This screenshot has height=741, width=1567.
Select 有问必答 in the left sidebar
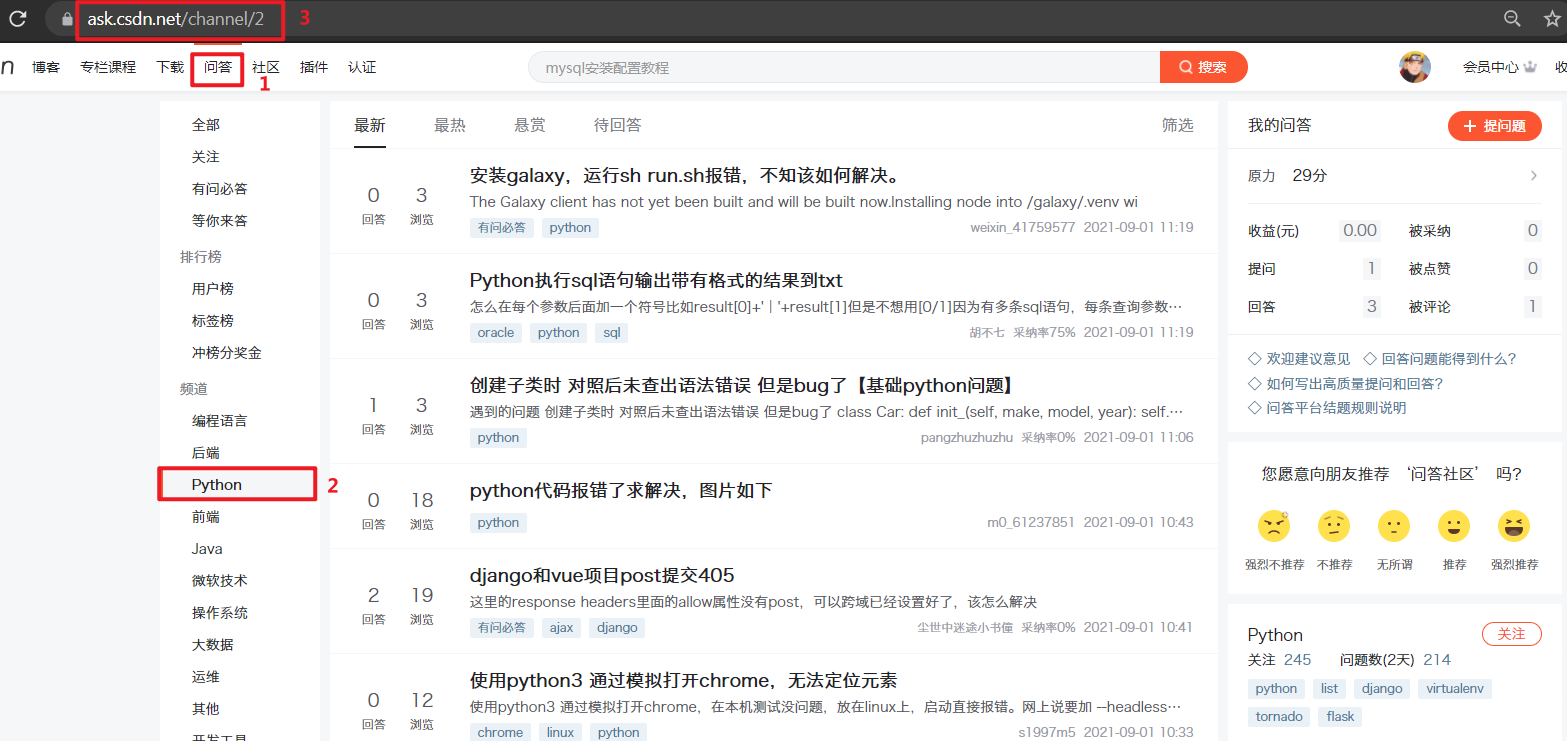[220, 189]
